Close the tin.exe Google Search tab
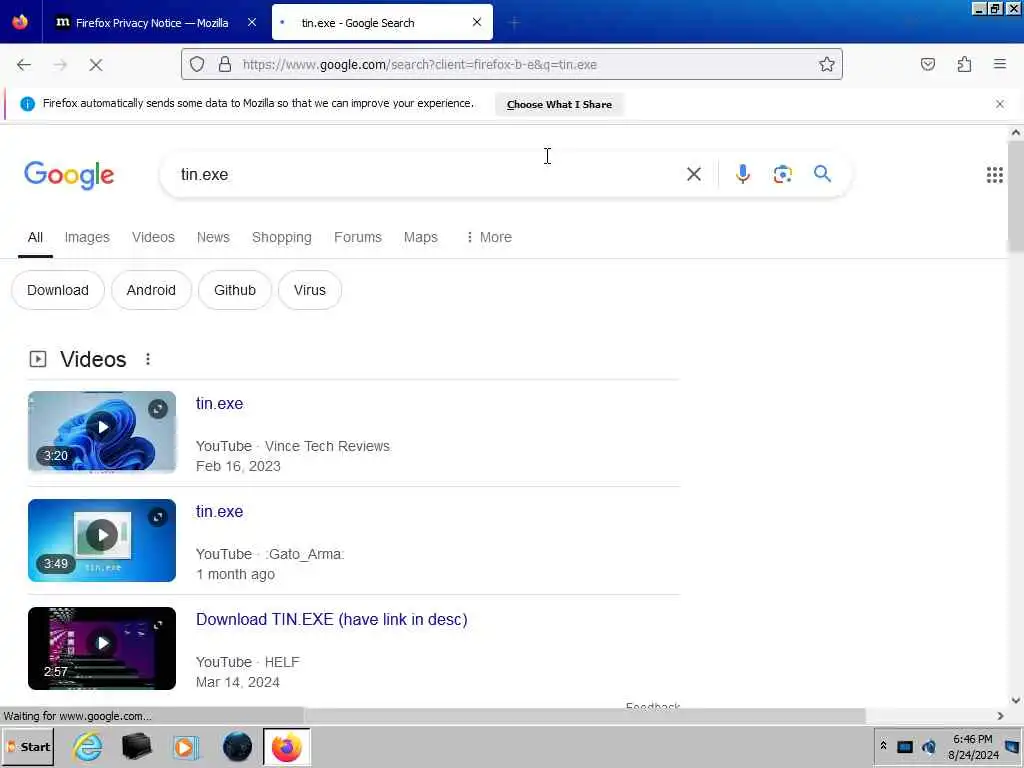The image size is (1024, 768). coord(477,22)
